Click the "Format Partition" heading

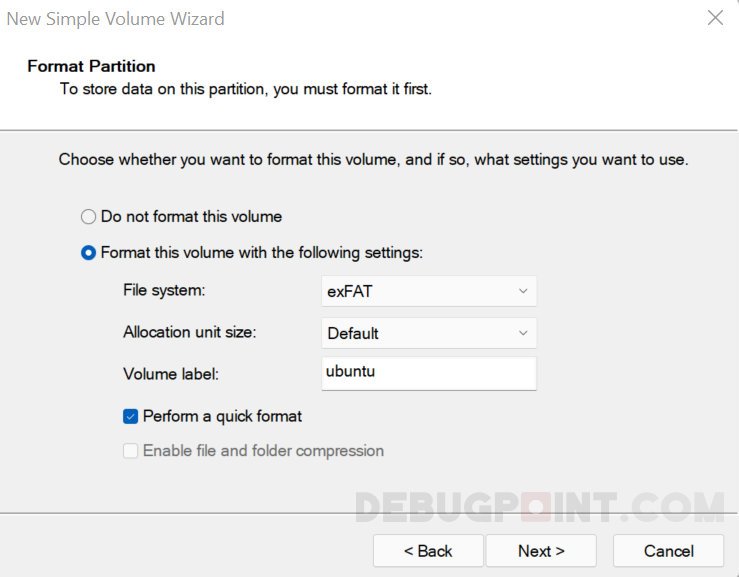coord(91,66)
